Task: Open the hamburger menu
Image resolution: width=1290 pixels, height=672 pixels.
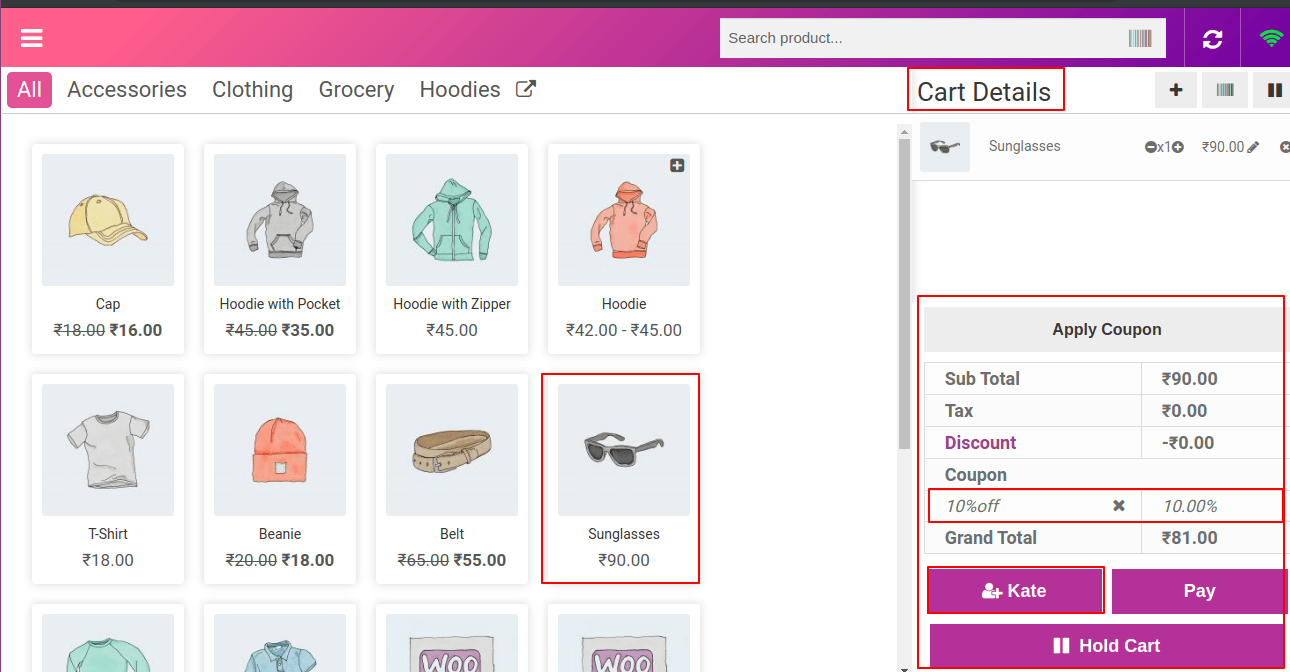Action: (x=31, y=38)
